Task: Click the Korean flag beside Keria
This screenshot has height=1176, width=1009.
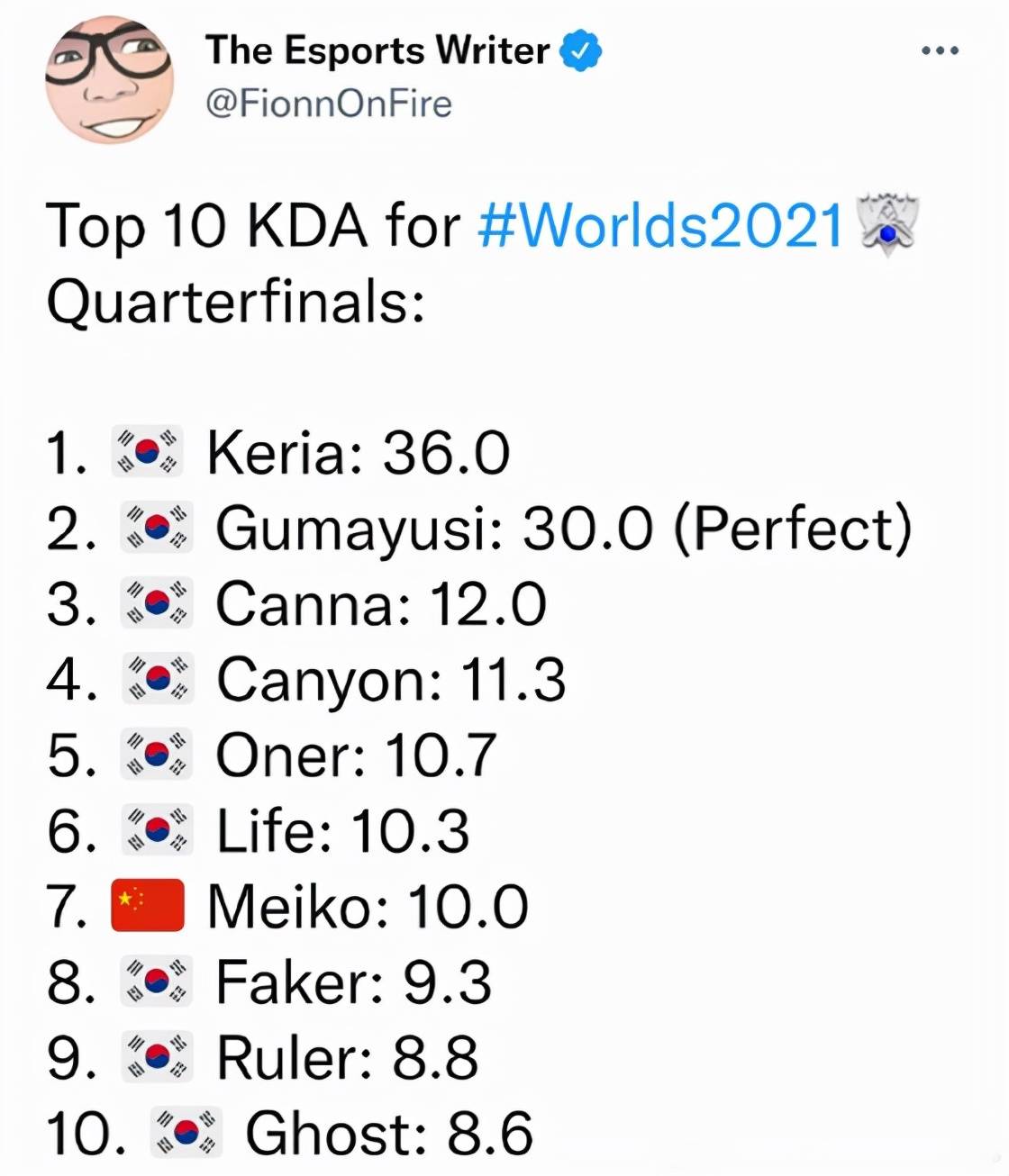Action: (148, 452)
